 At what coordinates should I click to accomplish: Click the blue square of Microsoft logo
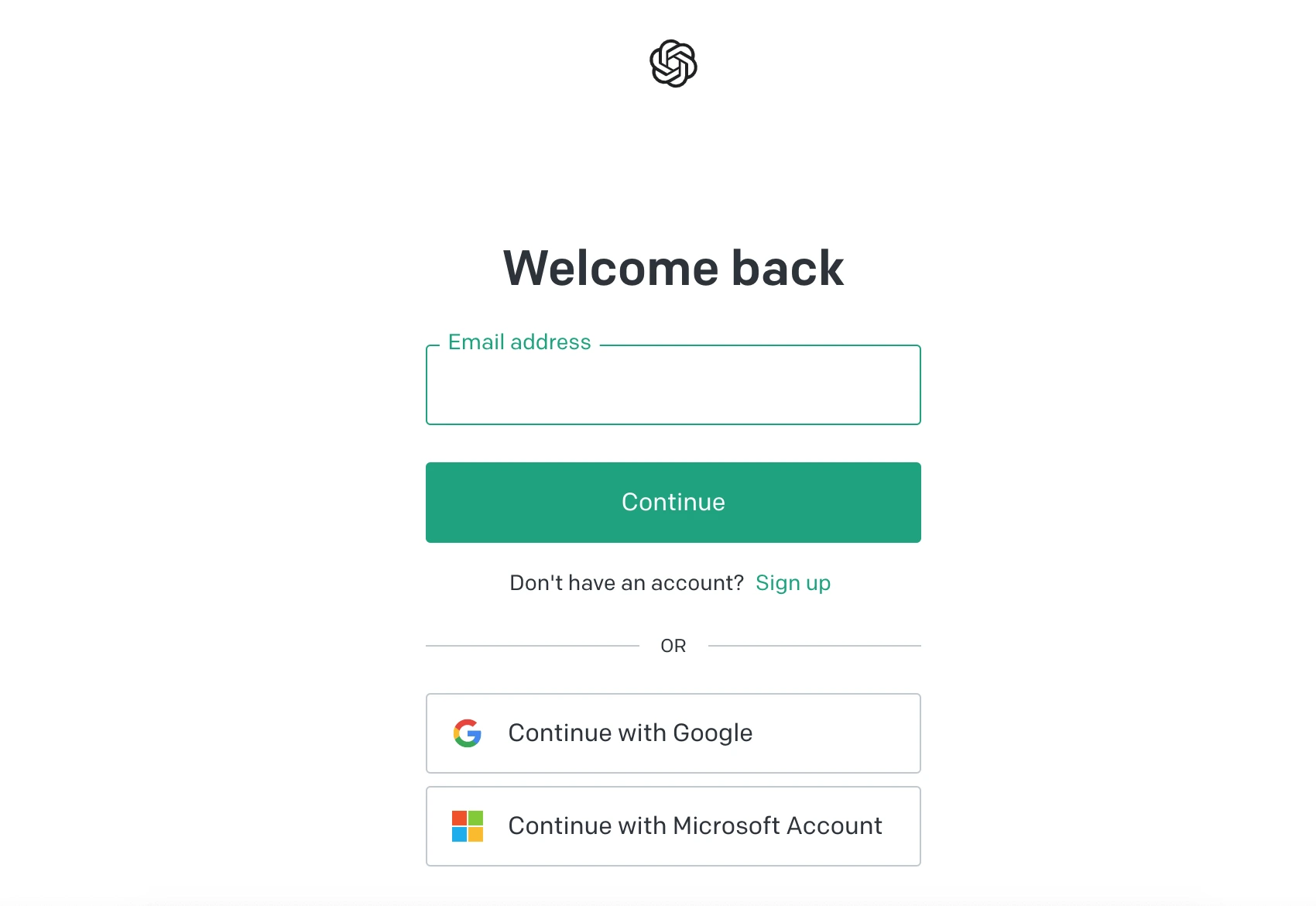(459, 835)
